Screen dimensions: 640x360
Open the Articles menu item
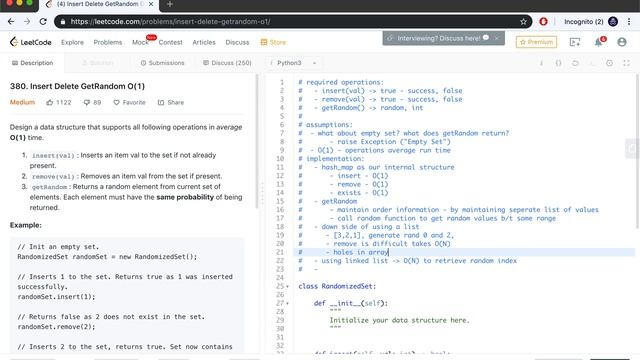coord(204,42)
